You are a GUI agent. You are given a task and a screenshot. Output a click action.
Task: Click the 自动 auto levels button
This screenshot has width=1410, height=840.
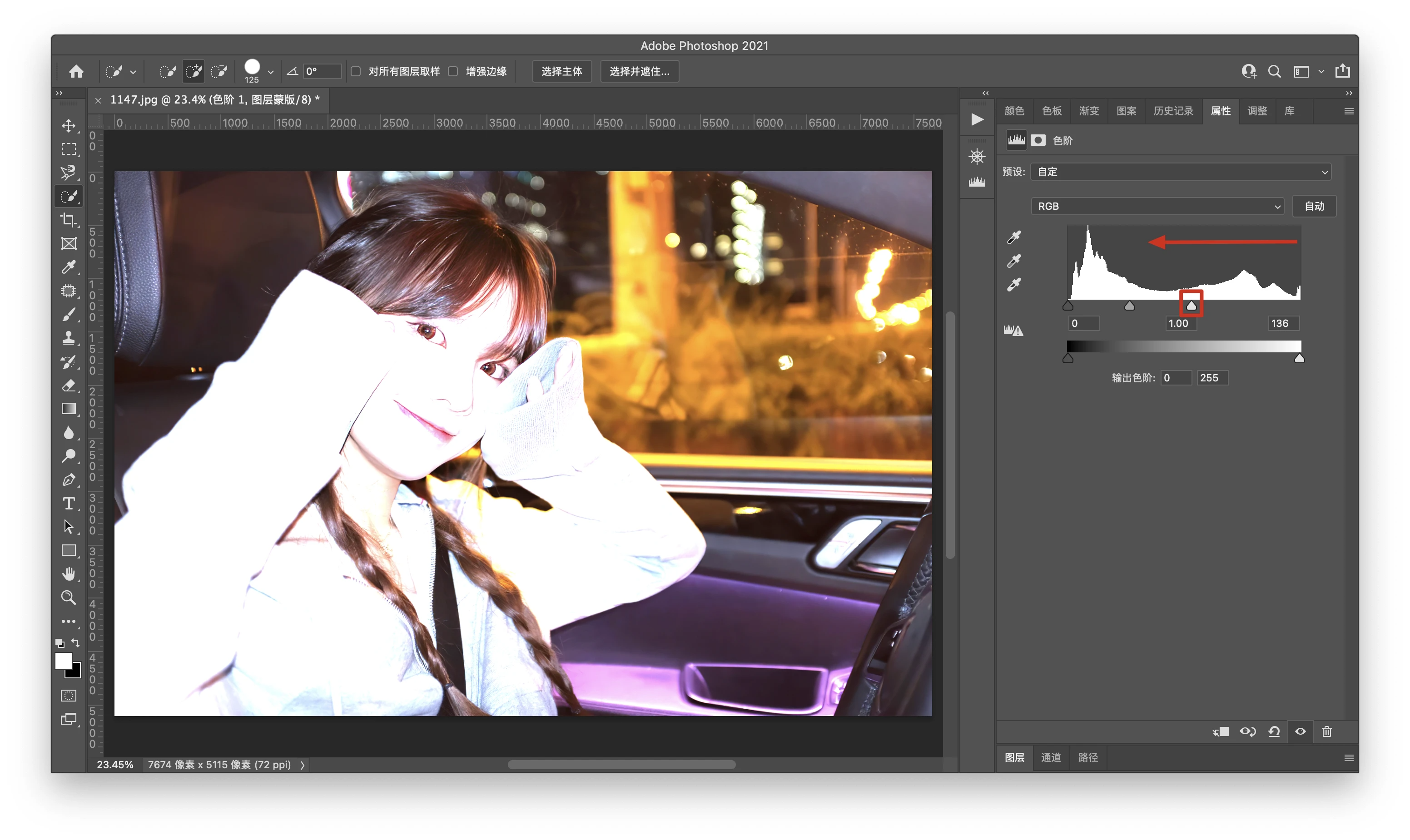[1314, 206]
